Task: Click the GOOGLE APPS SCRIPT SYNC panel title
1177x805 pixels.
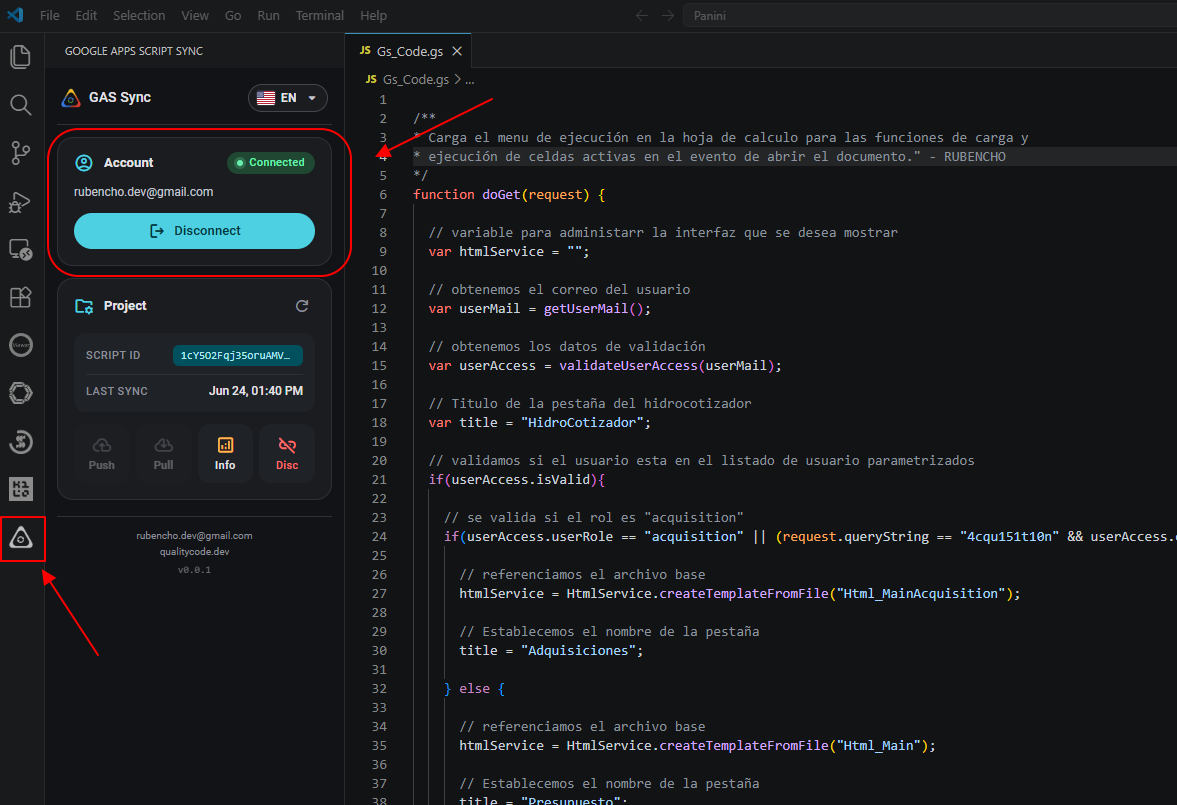Action: 134,51
